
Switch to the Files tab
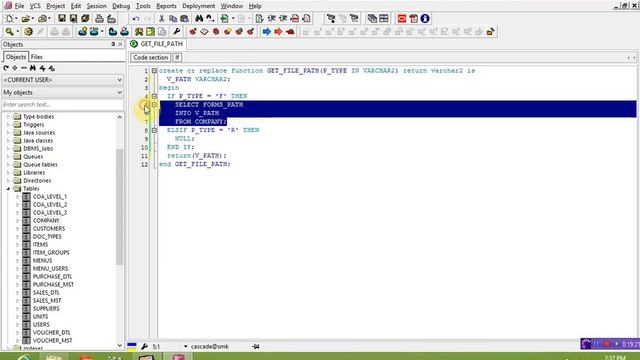37,57
